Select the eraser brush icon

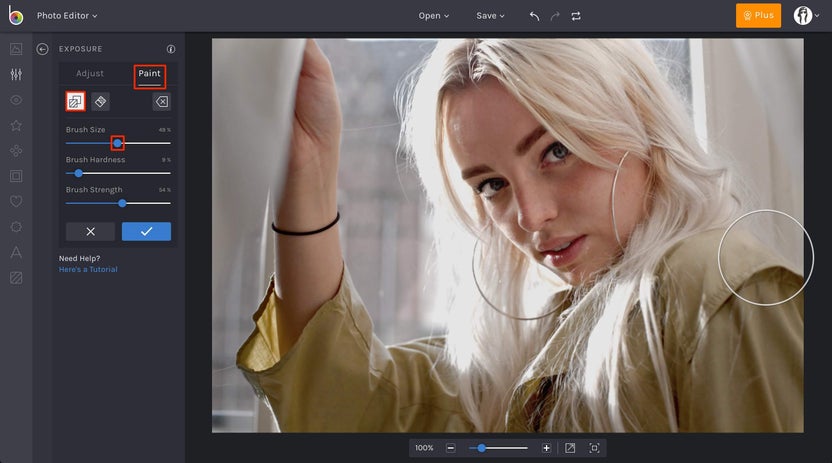[100, 101]
